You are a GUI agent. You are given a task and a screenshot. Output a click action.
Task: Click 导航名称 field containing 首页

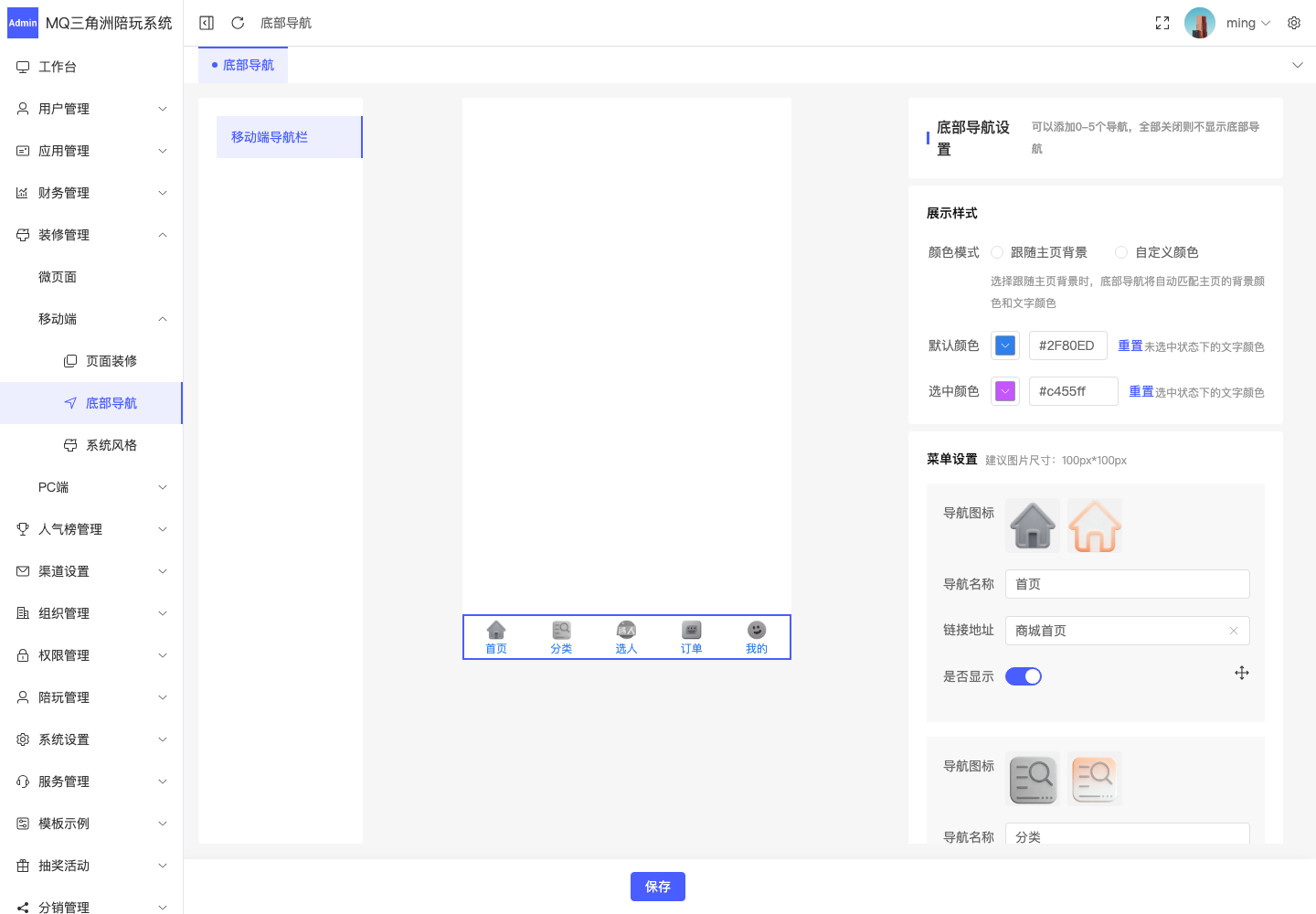coord(1128,584)
